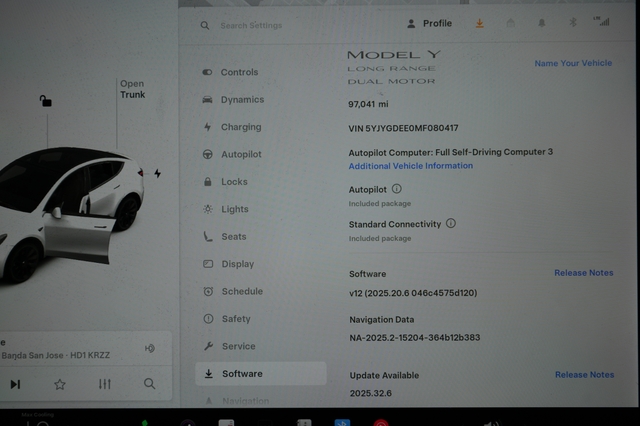
Task: Open the Service settings tab
Action: point(229,346)
